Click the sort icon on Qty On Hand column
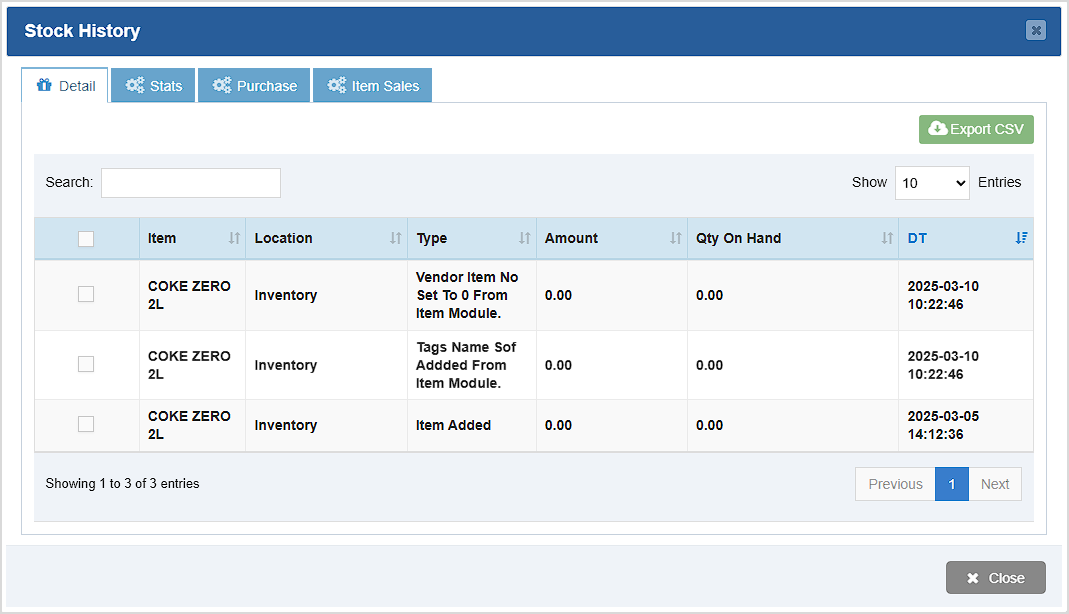 [887, 238]
